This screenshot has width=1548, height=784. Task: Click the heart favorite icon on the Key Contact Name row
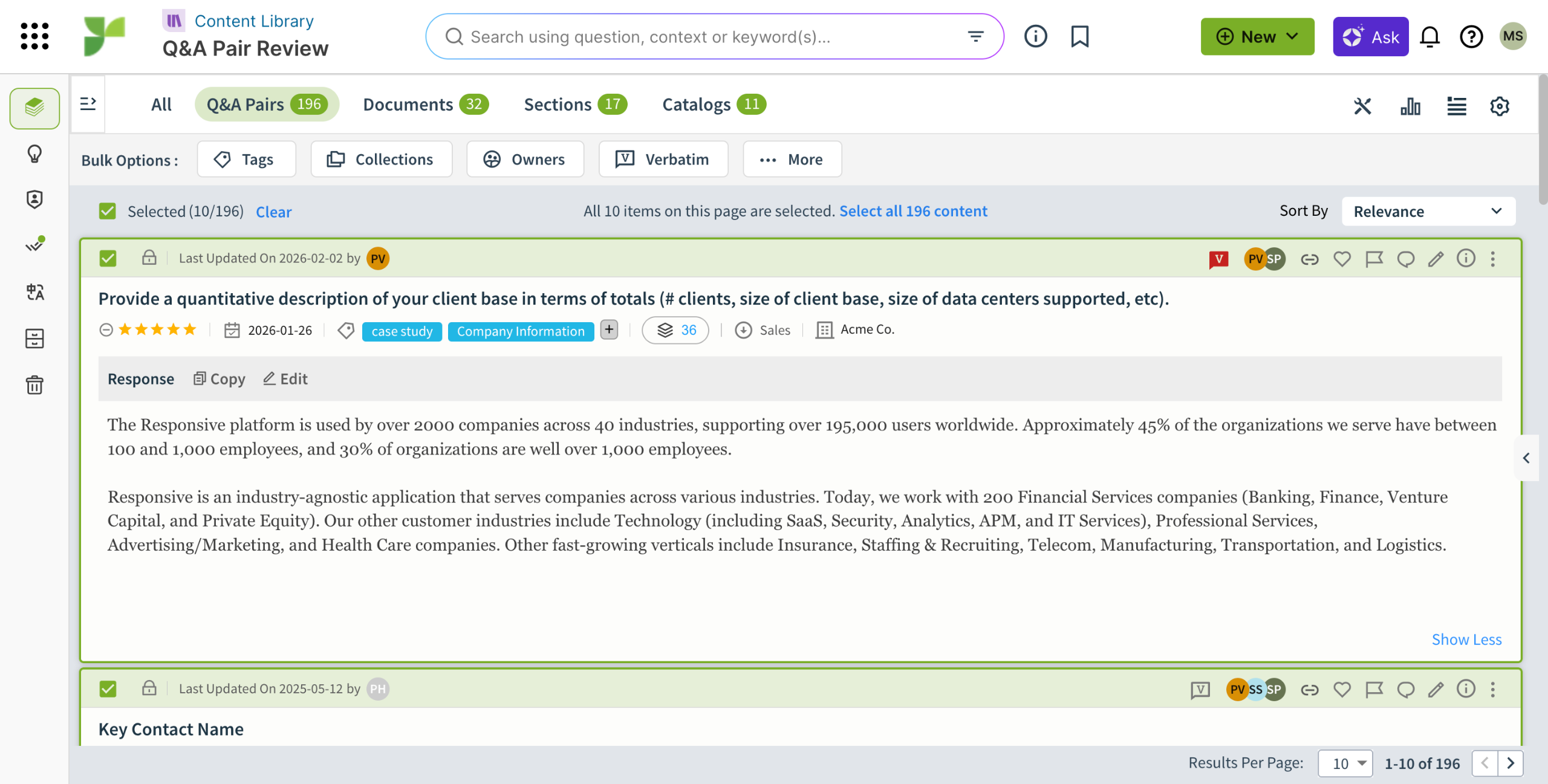coord(1342,690)
